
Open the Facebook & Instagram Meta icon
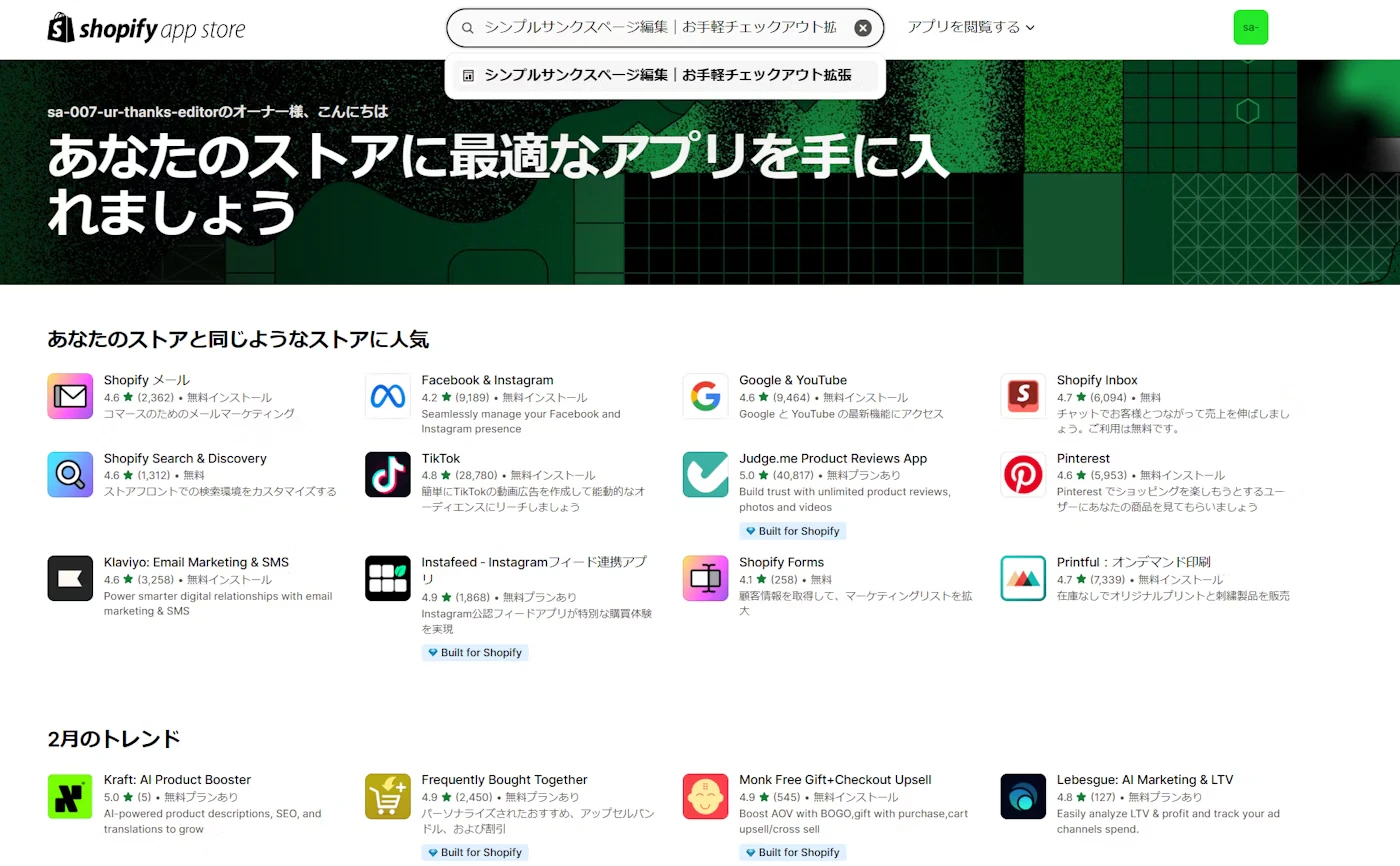tap(388, 396)
